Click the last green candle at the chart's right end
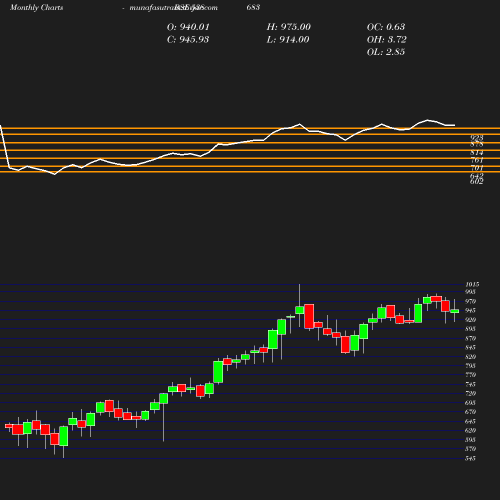This screenshot has width=500, height=500. (455, 311)
